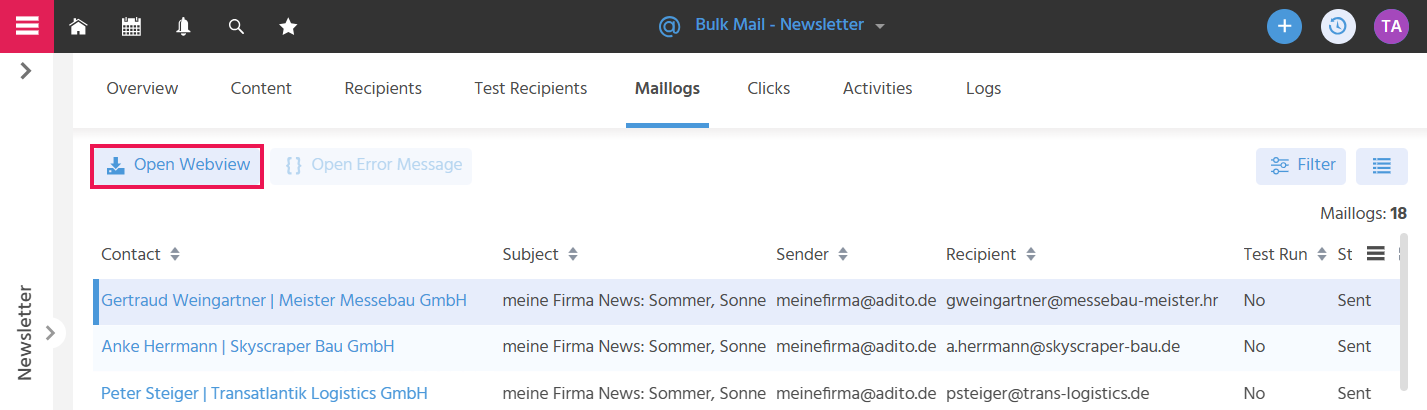Open the Recipients tab
Image resolution: width=1427 pixels, height=410 pixels.
pyautogui.click(x=383, y=88)
